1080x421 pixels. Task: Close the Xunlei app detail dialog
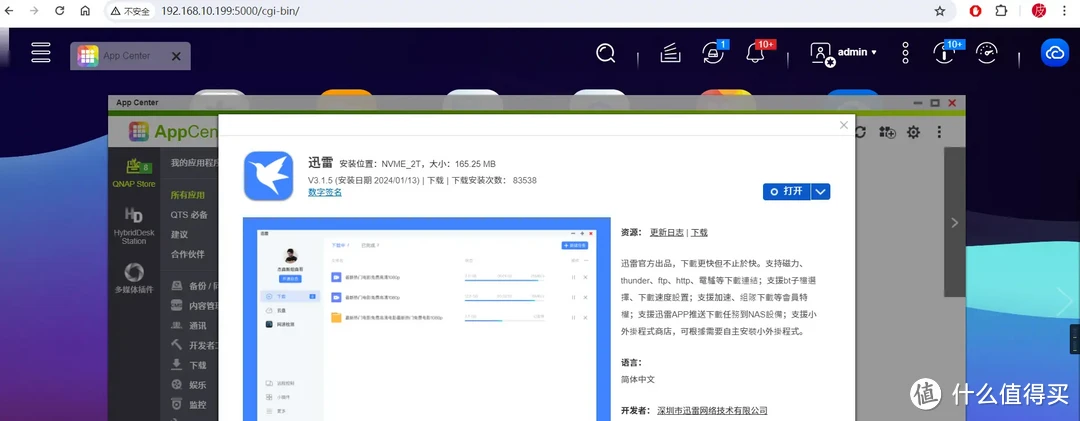[x=843, y=125]
